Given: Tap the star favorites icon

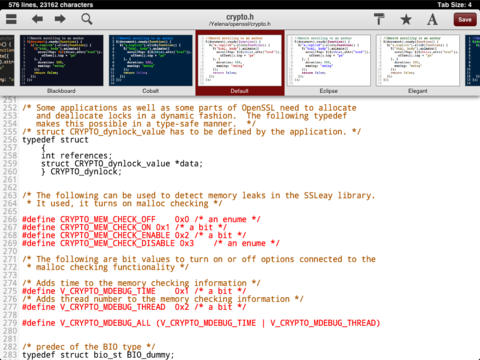Looking at the screenshot, I should (406, 19).
